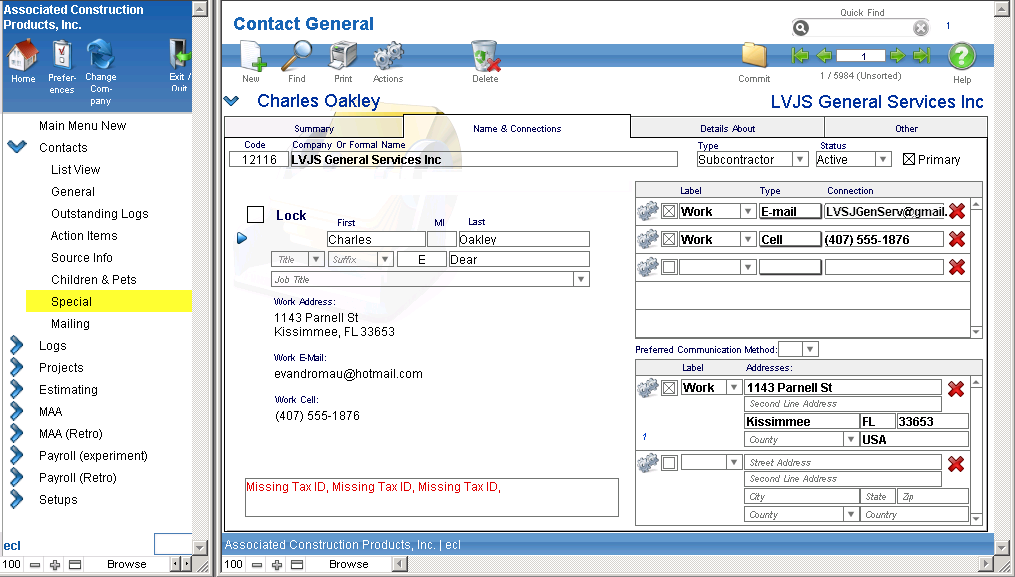Viewport: 1015px width, 577px height.
Task: Switch to the Summary tab
Action: [x=314, y=128]
